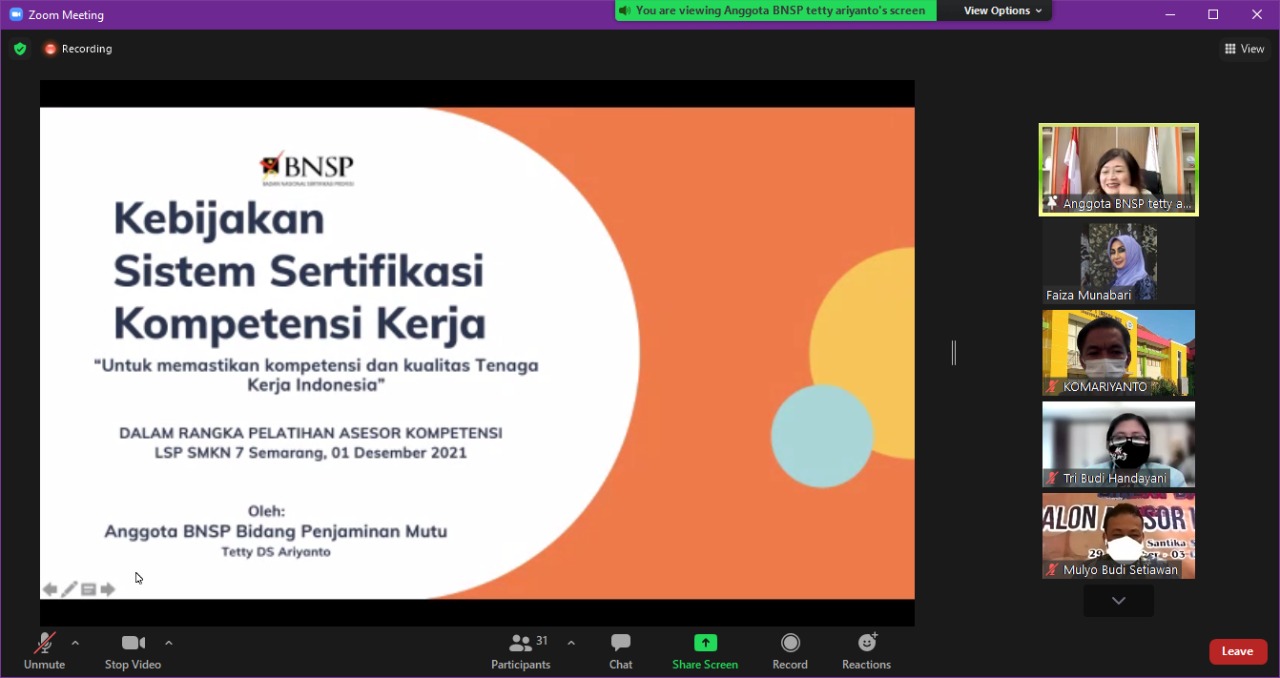Screen dimensions: 1280x678
Task: Open the Participants panel
Action: tap(521, 651)
